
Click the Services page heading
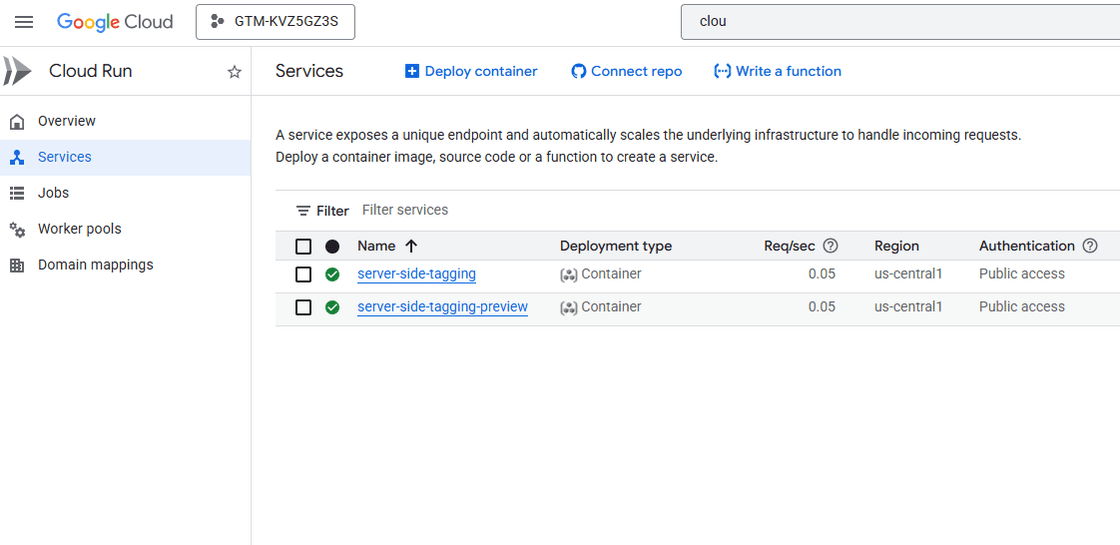tap(309, 71)
